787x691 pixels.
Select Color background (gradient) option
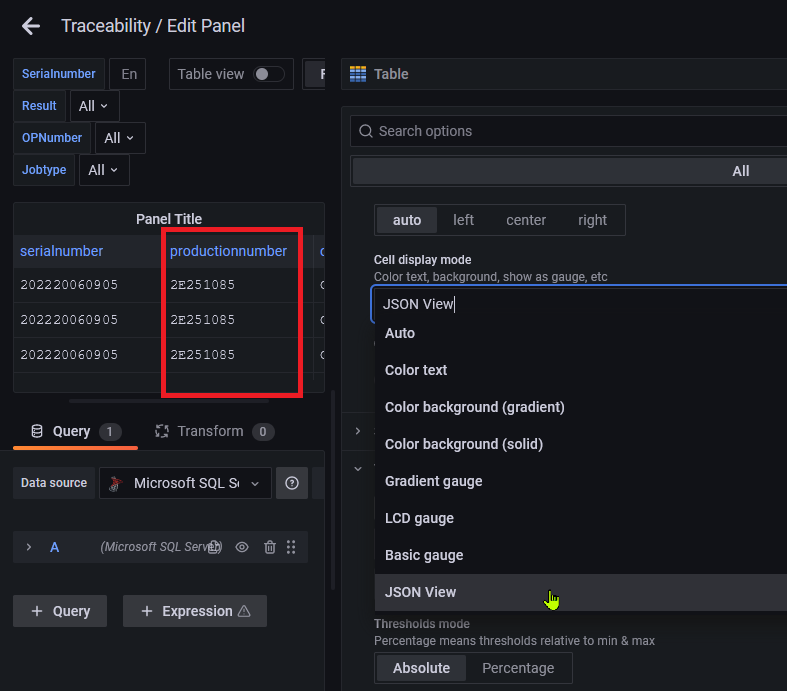[x=581, y=407]
